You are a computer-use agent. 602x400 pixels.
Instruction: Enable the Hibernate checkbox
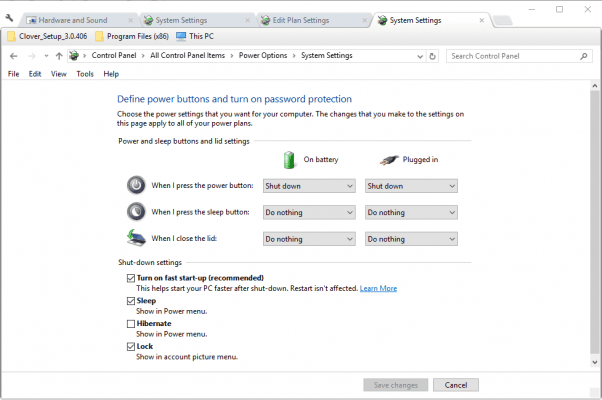click(x=131, y=324)
